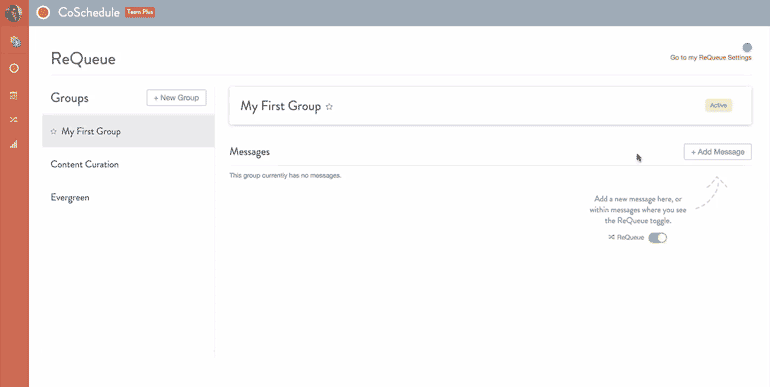Viewport: 770px width, 387px height.
Task: Click the ReQueue page heading
Action: (83, 59)
